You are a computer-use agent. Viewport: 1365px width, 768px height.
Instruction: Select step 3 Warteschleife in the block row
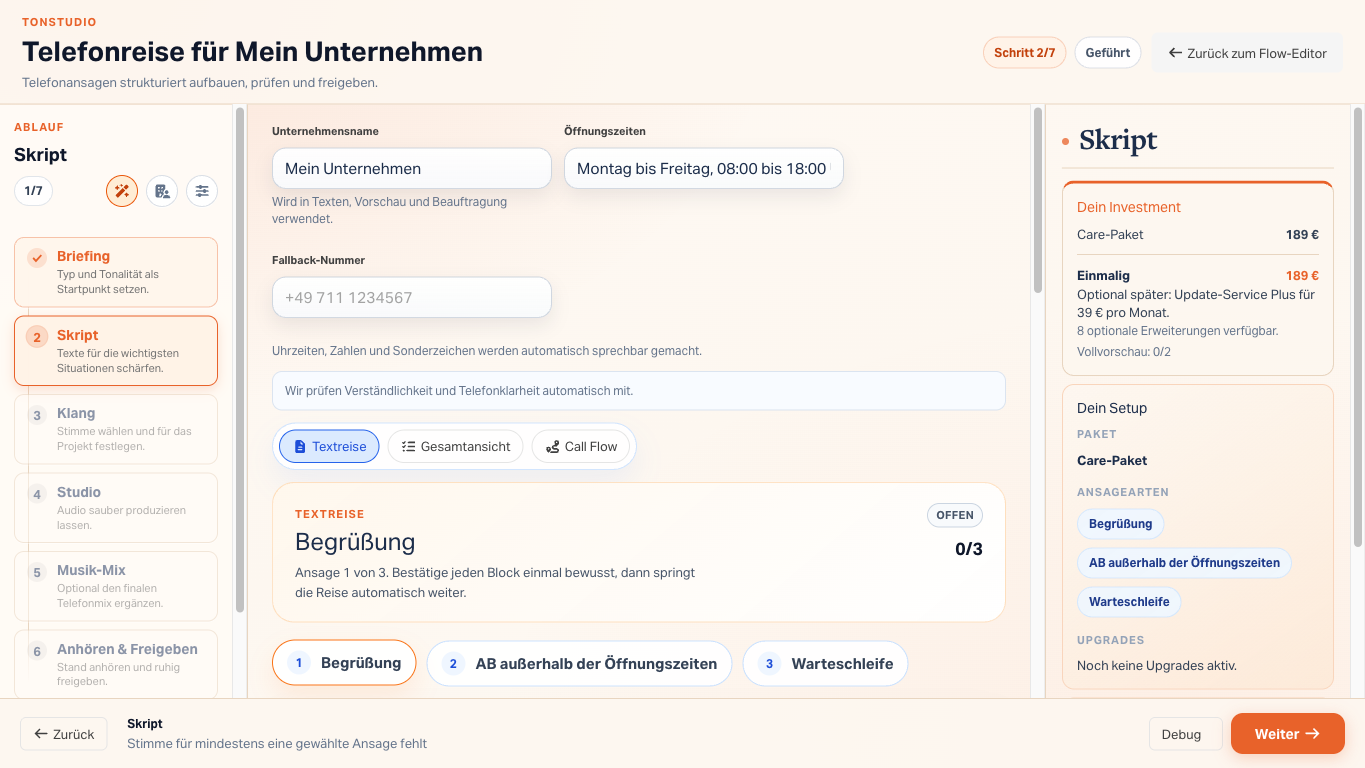(x=825, y=662)
